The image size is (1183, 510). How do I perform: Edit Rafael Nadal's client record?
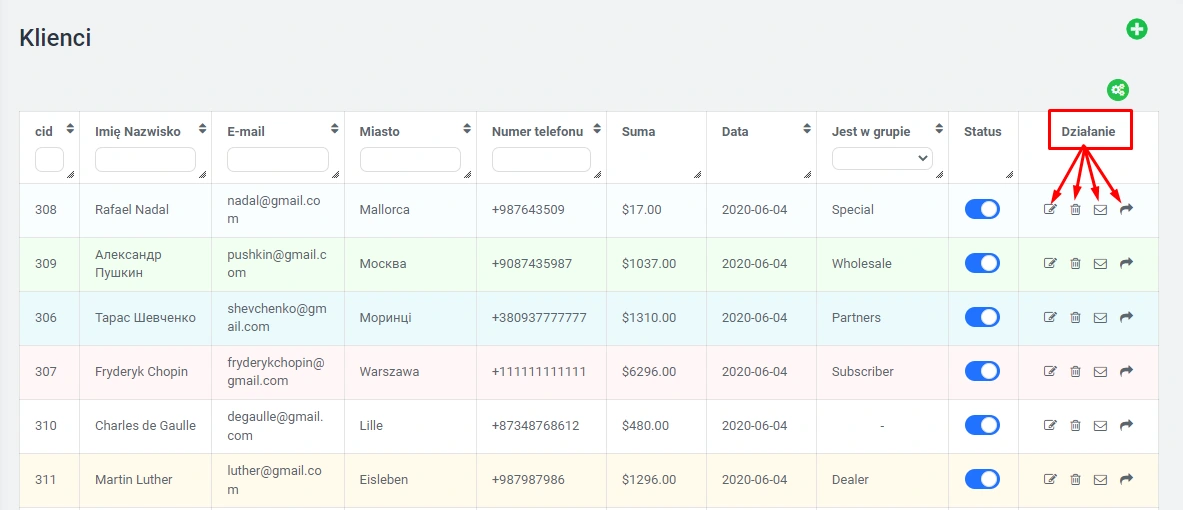point(1050,210)
